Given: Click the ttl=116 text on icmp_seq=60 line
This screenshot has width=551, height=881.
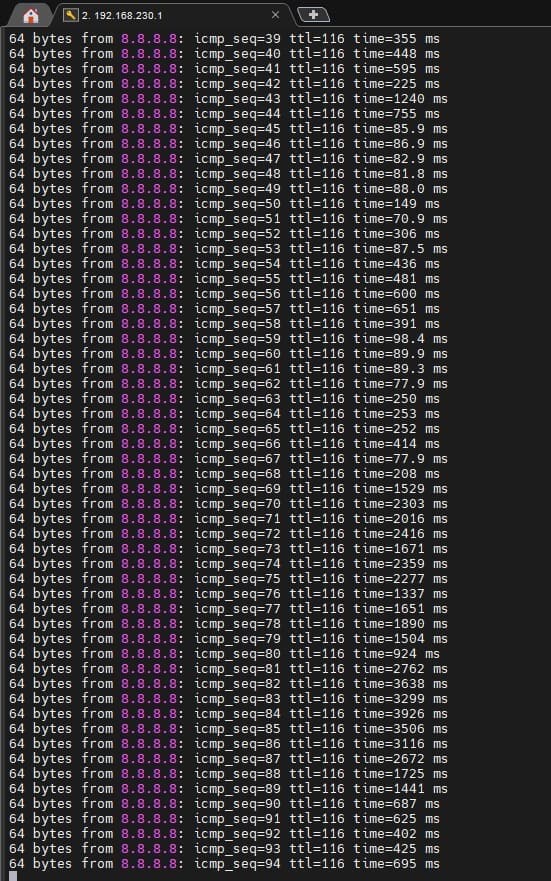Looking at the screenshot, I should 317,354.
